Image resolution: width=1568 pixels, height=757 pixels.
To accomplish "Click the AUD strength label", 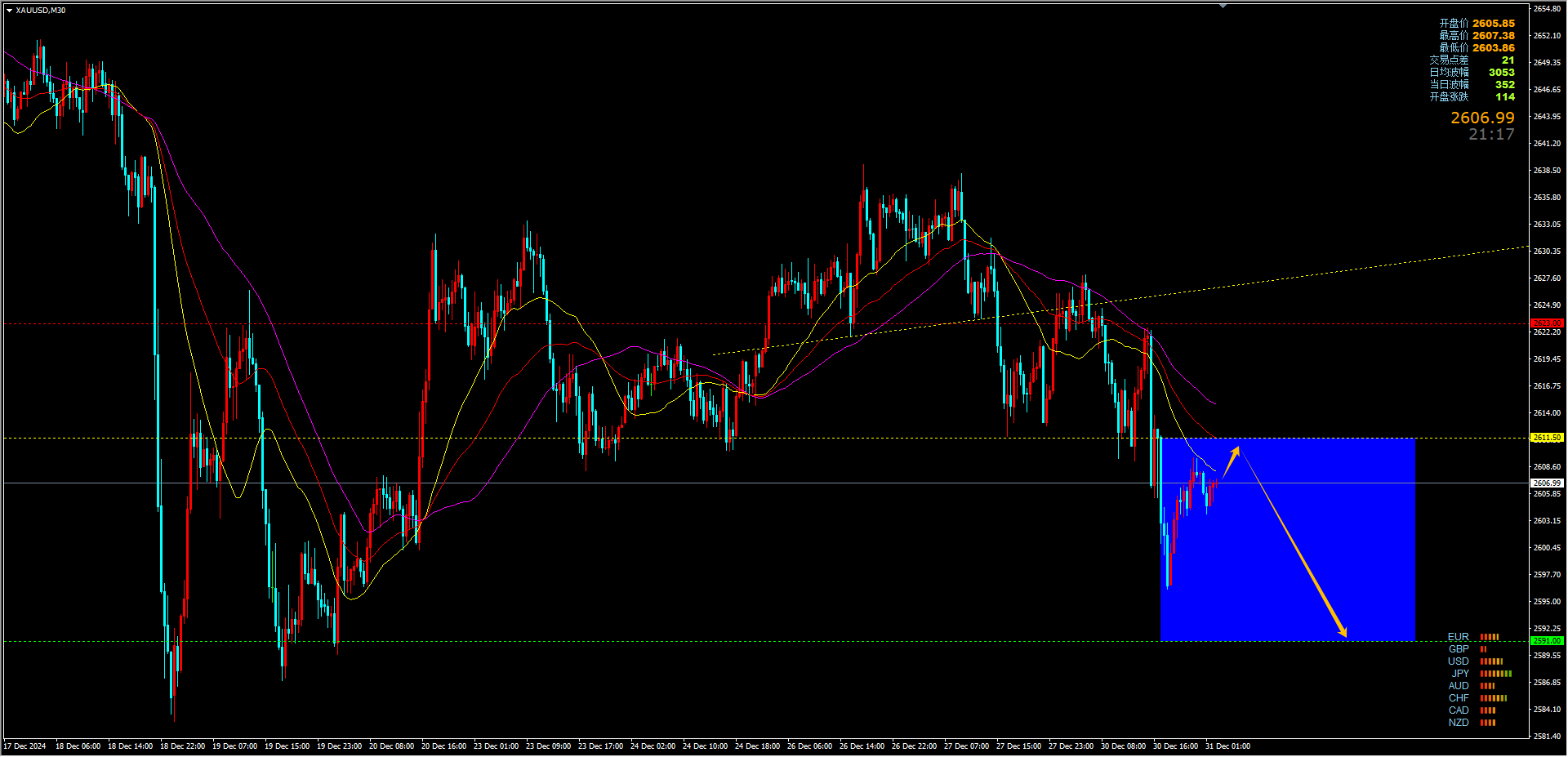I will (1459, 686).
